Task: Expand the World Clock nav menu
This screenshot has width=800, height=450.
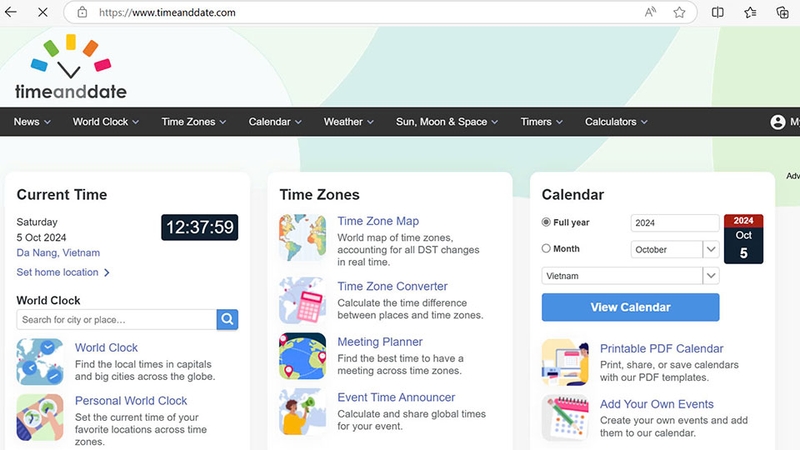Action: [106, 122]
